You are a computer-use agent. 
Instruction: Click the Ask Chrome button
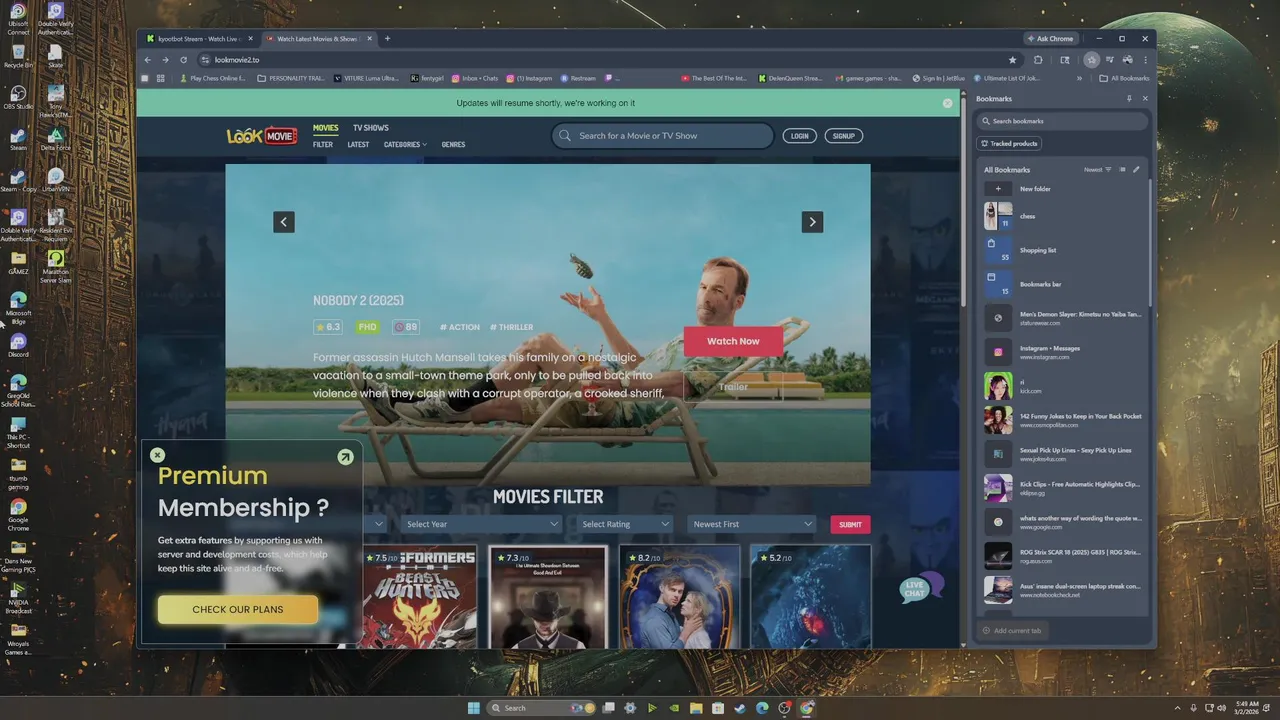point(1050,39)
